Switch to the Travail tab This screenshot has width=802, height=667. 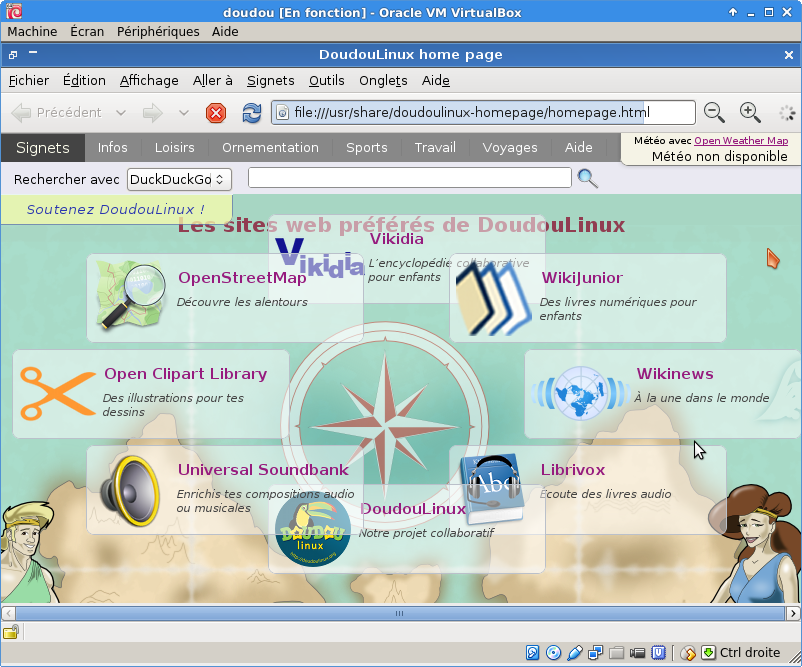coord(435,148)
